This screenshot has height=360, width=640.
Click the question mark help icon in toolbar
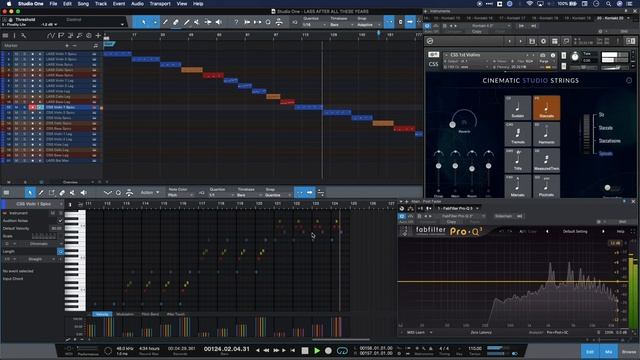tap(236, 22)
